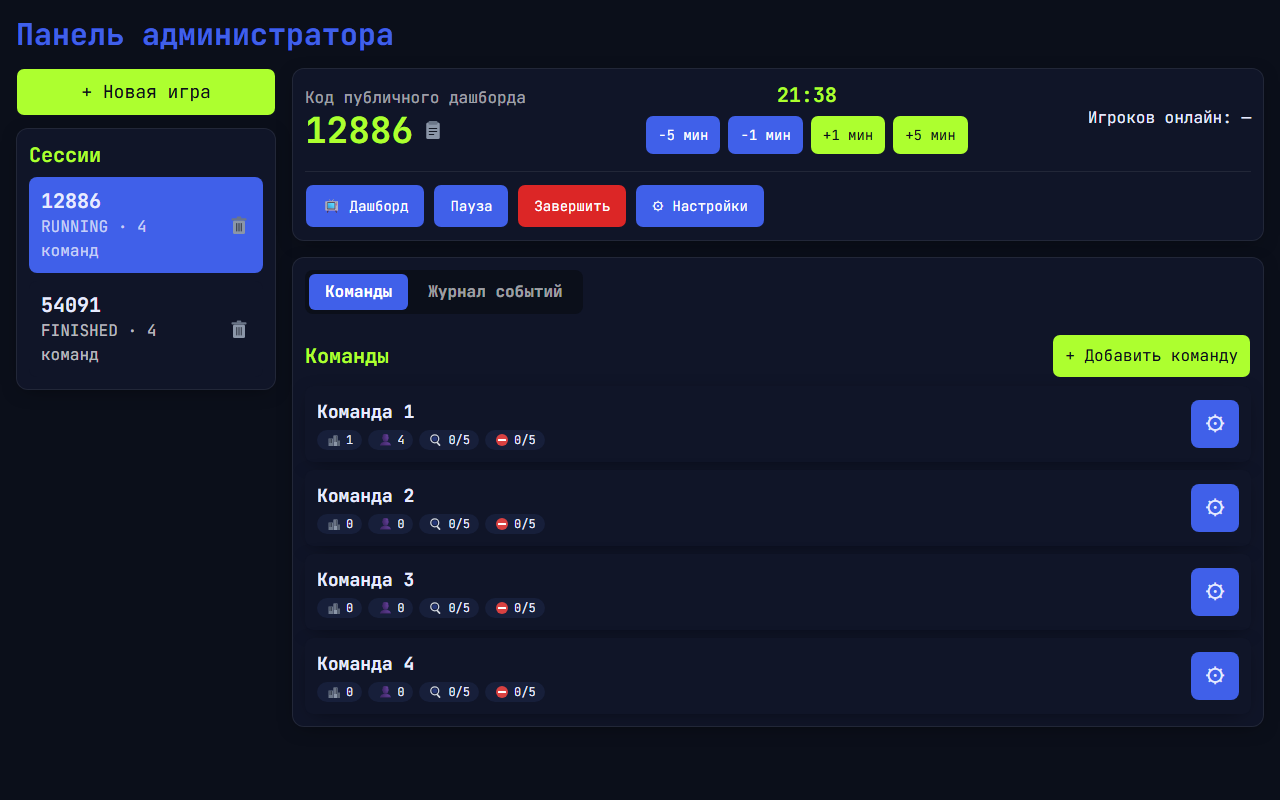1280x800 pixels.
Task: Click the players badge of Команда 4
Action: click(391, 692)
